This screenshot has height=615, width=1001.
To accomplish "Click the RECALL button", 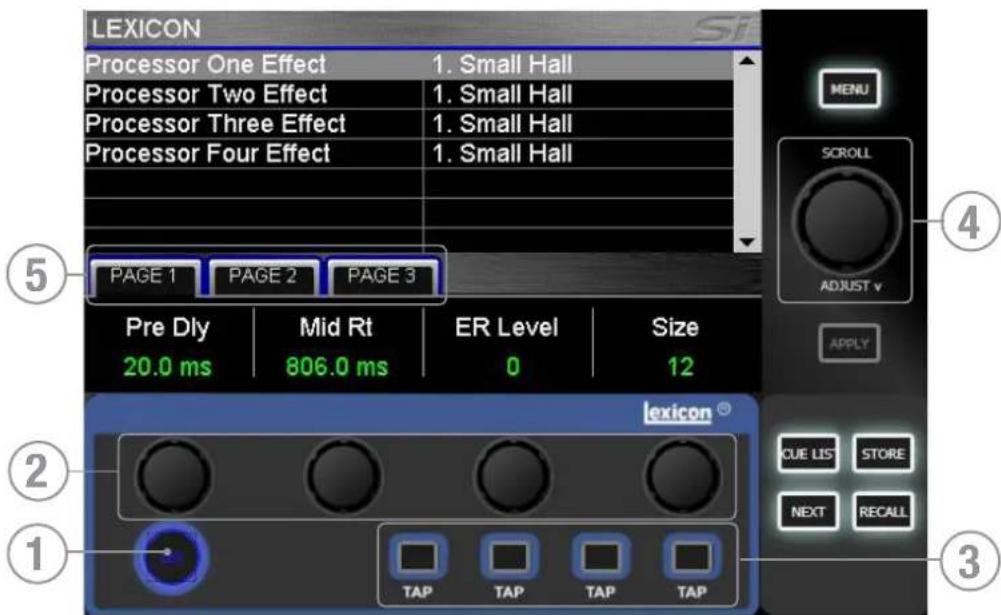I will [883, 512].
